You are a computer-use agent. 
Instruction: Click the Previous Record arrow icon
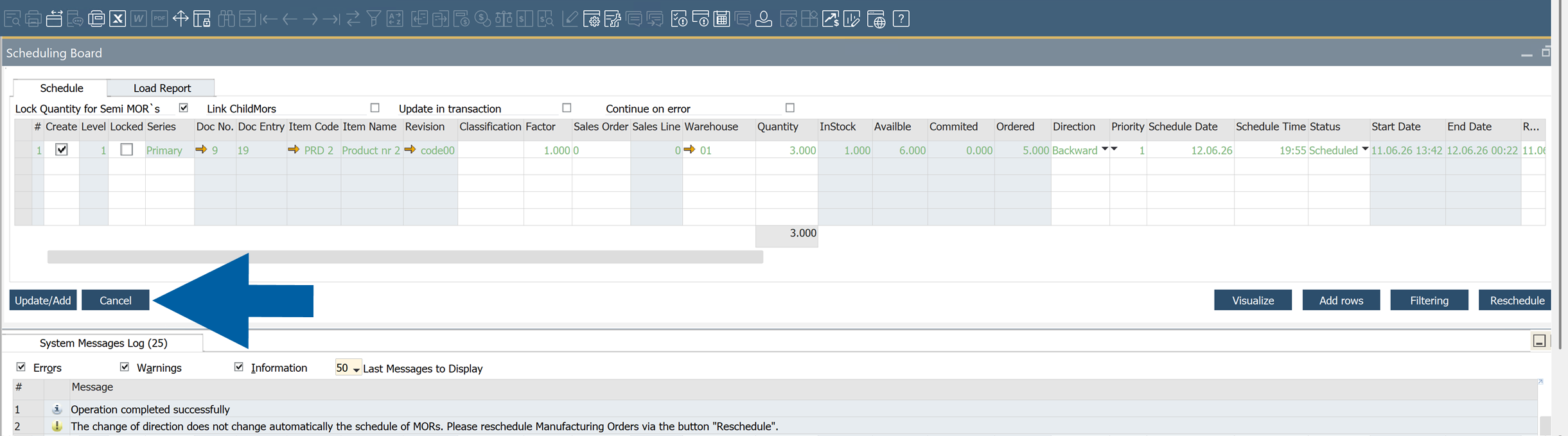290,19
